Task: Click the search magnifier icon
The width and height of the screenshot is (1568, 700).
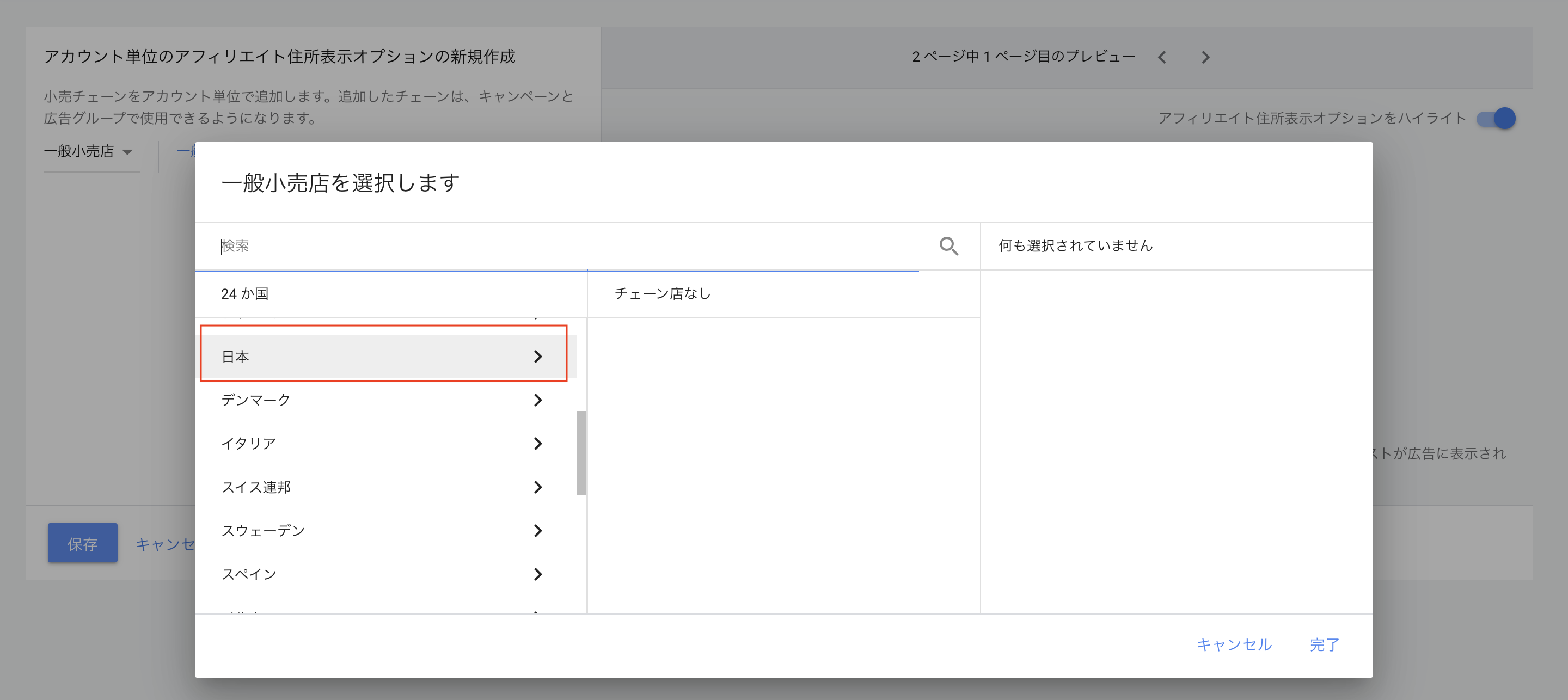Action: pyautogui.click(x=948, y=246)
